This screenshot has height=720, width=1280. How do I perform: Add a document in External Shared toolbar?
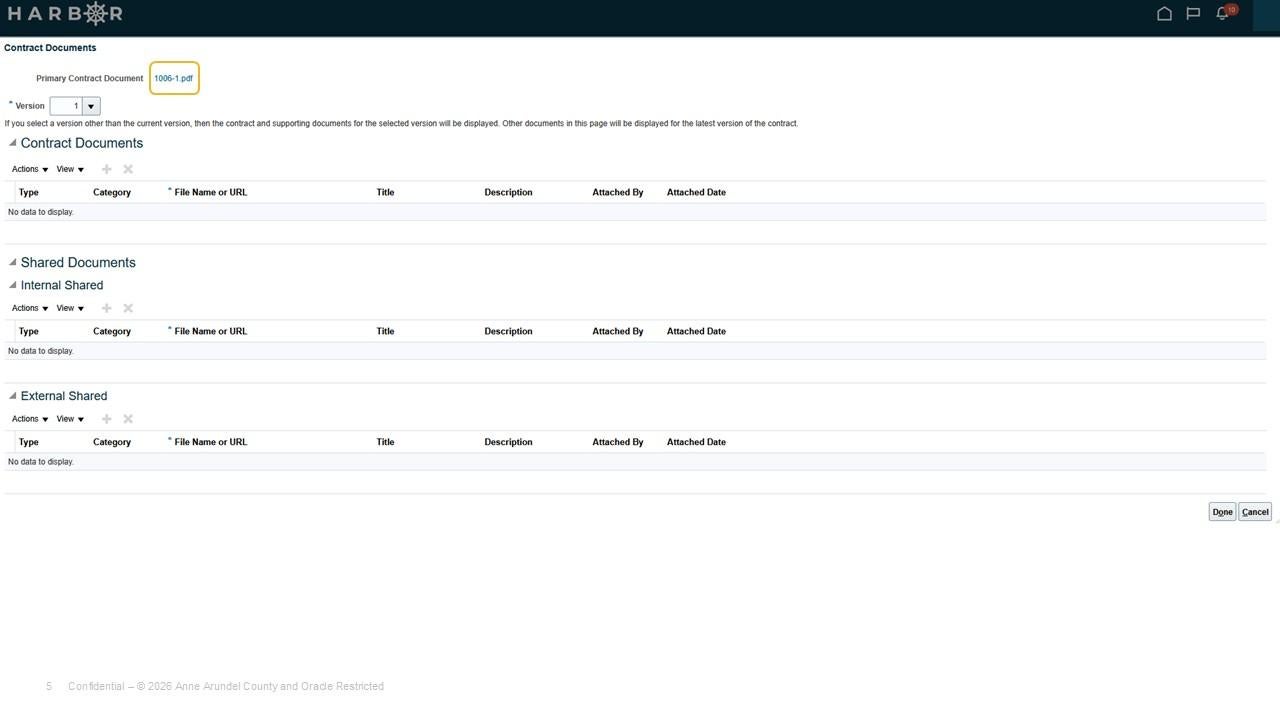click(107, 419)
